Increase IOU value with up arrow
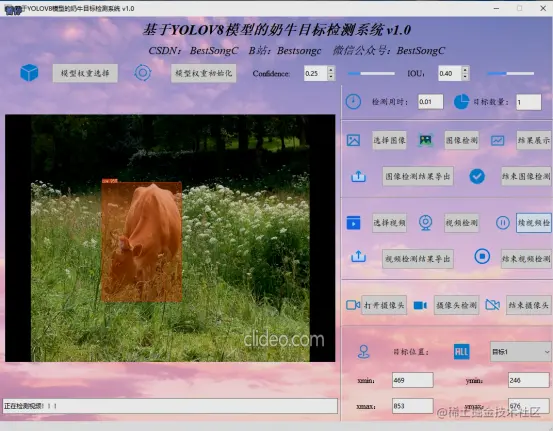Image resolution: width=554 pixels, height=432 pixels. [x=465, y=70]
